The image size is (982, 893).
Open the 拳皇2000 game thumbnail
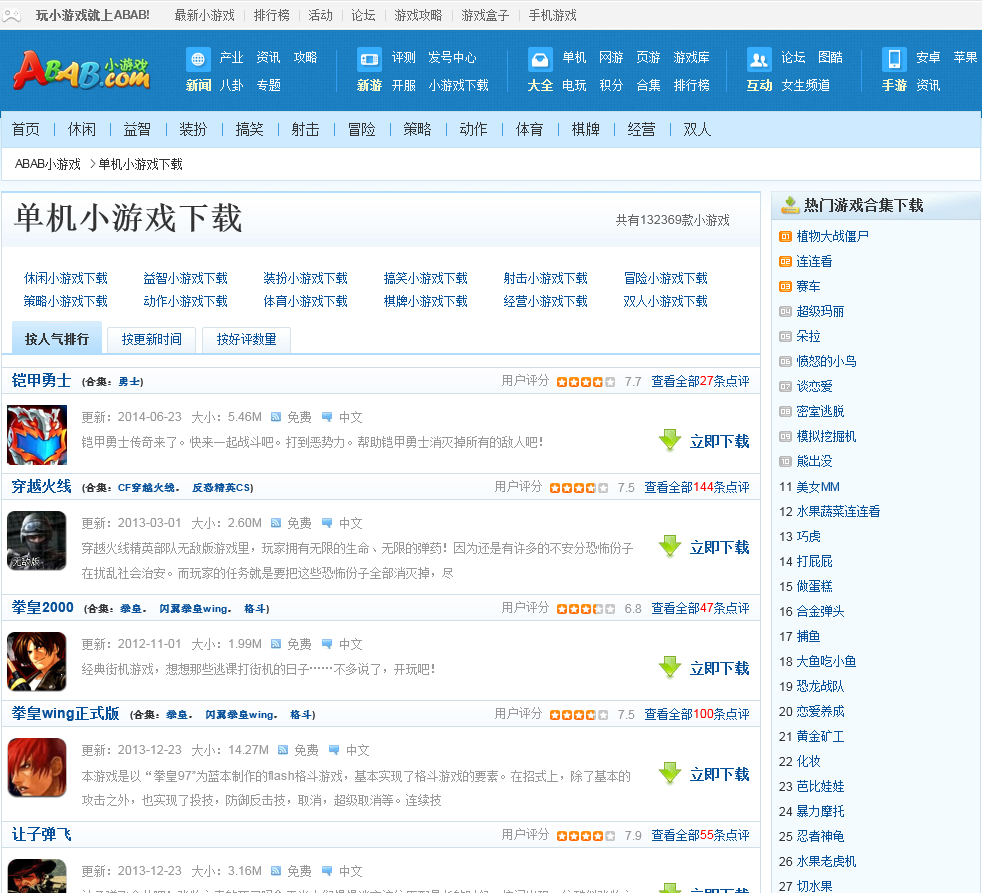tap(37, 661)
